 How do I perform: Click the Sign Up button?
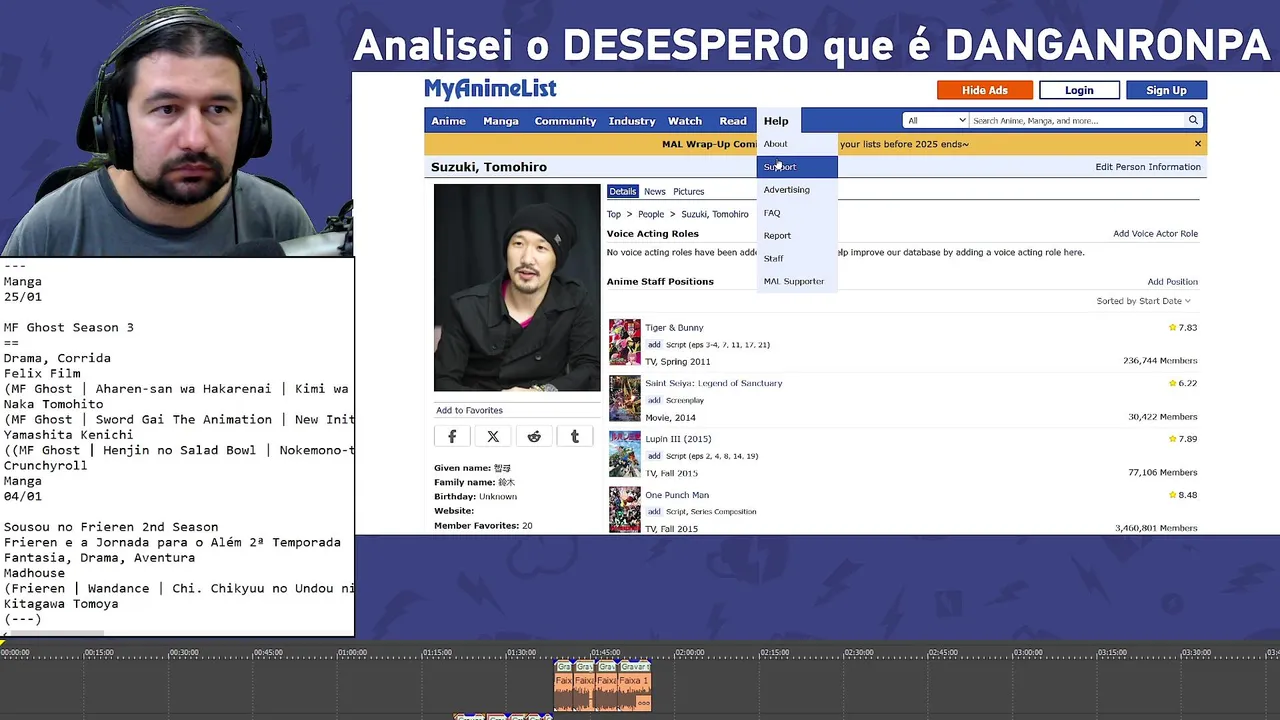click(1166, 90)
